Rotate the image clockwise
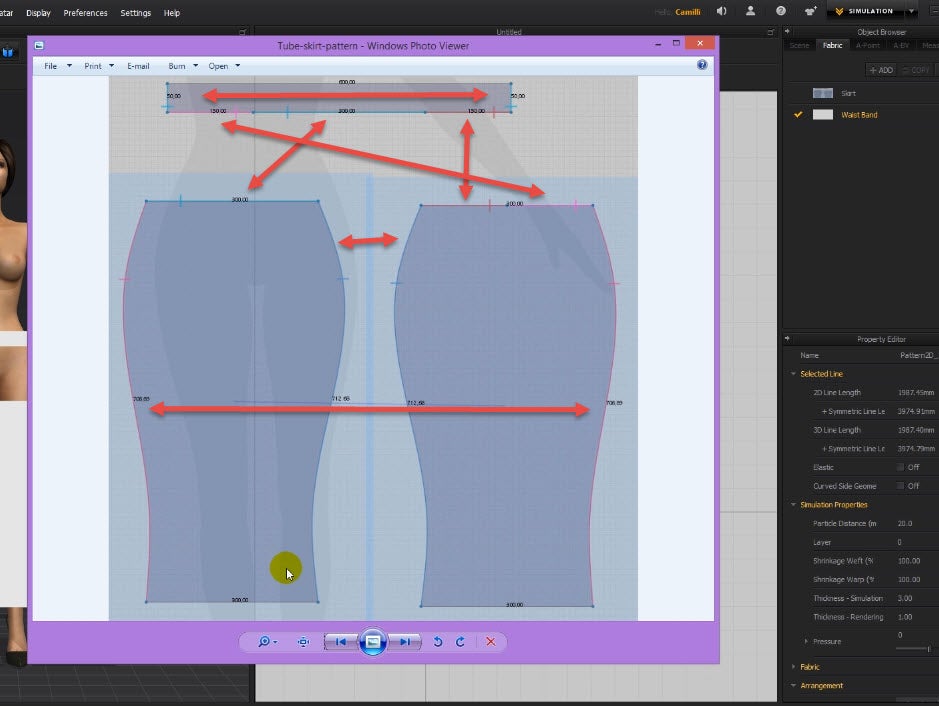Image resolution: width=939 pixels, height=706 pixels. (x=460, y=642)
